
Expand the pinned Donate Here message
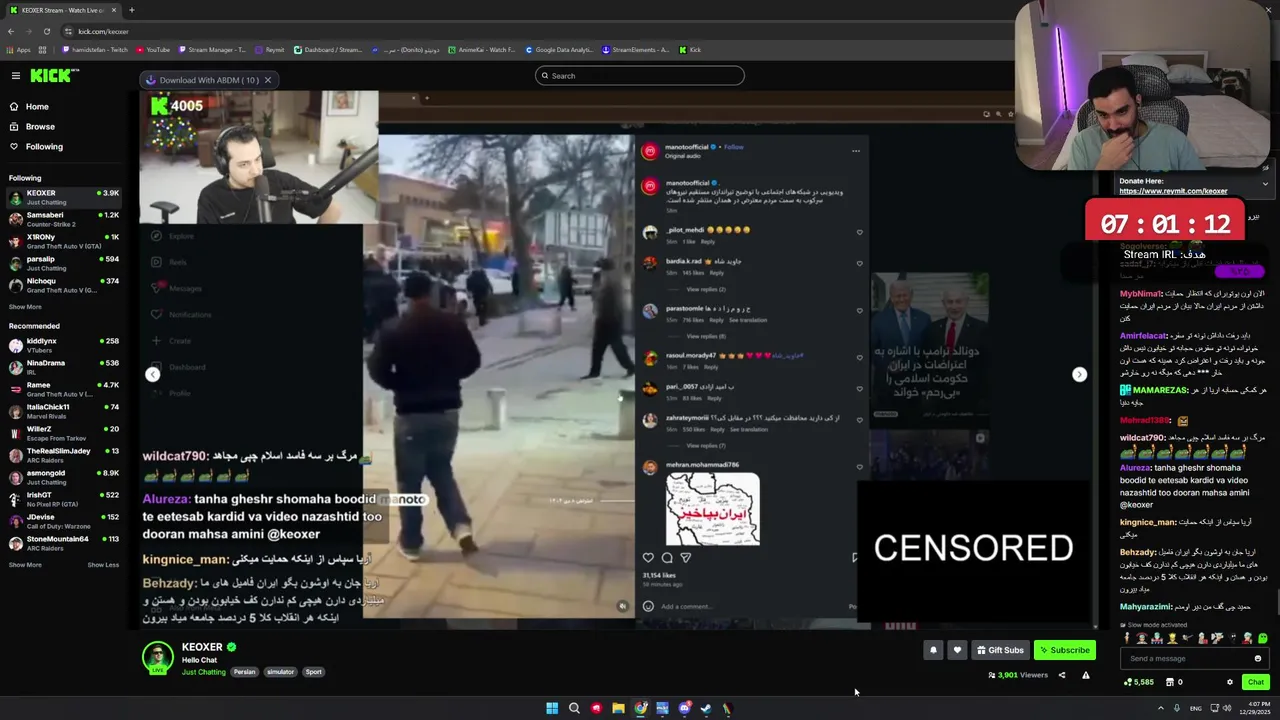coord(1265,184)
